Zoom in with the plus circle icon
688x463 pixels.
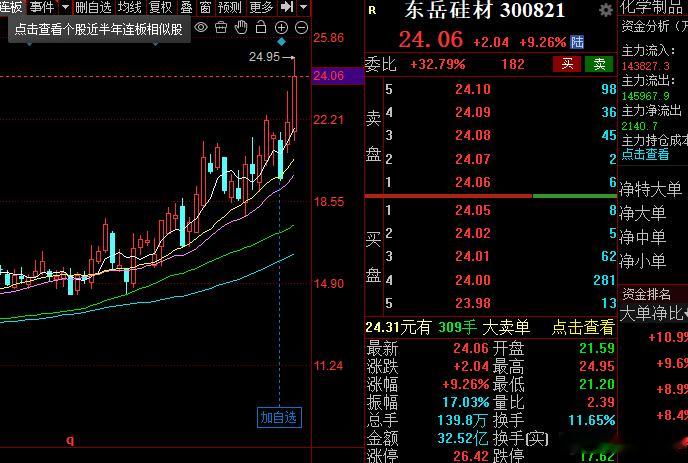coord(281,28)
